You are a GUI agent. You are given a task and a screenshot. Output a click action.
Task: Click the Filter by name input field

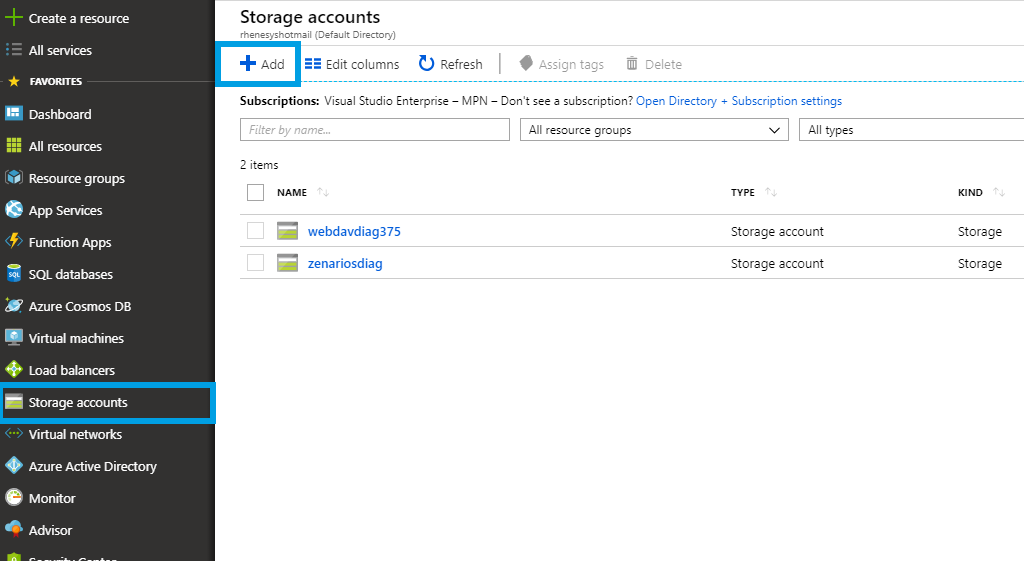click(375, 130)
